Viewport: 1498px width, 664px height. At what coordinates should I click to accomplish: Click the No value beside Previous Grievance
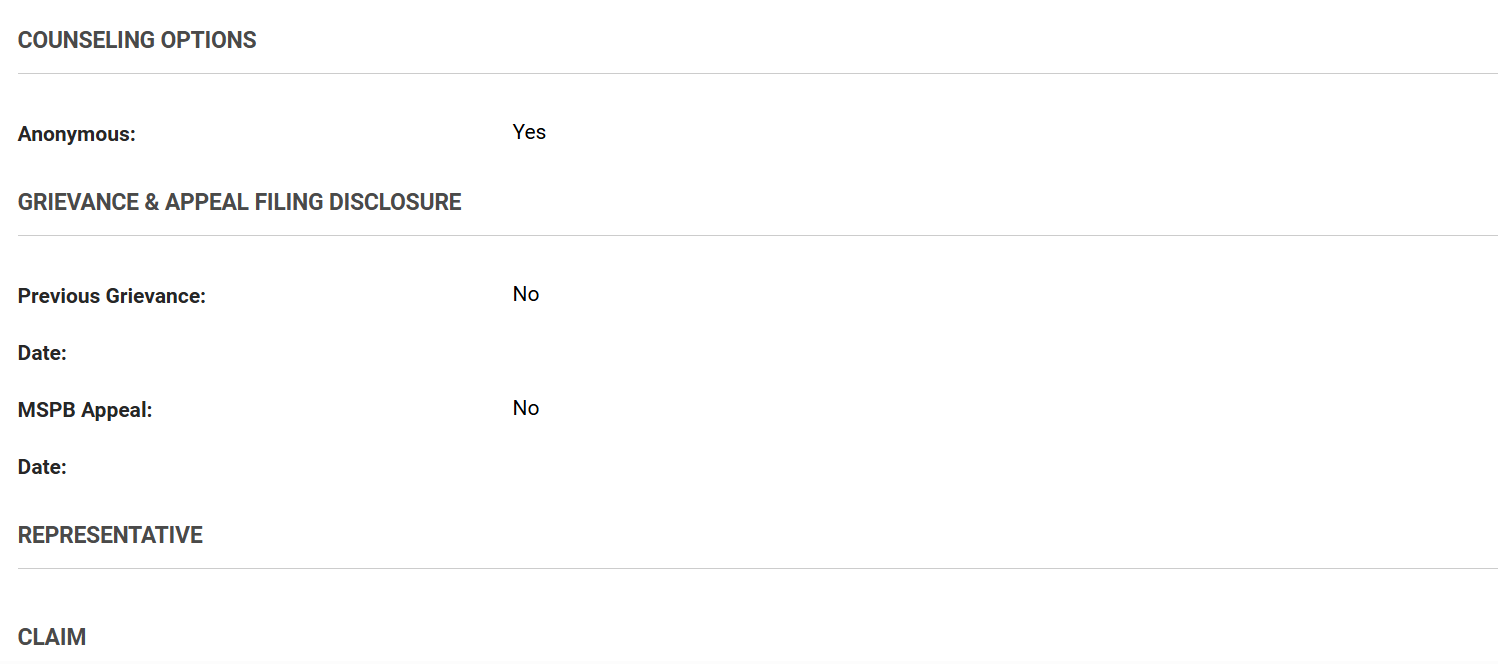[526, 294]
